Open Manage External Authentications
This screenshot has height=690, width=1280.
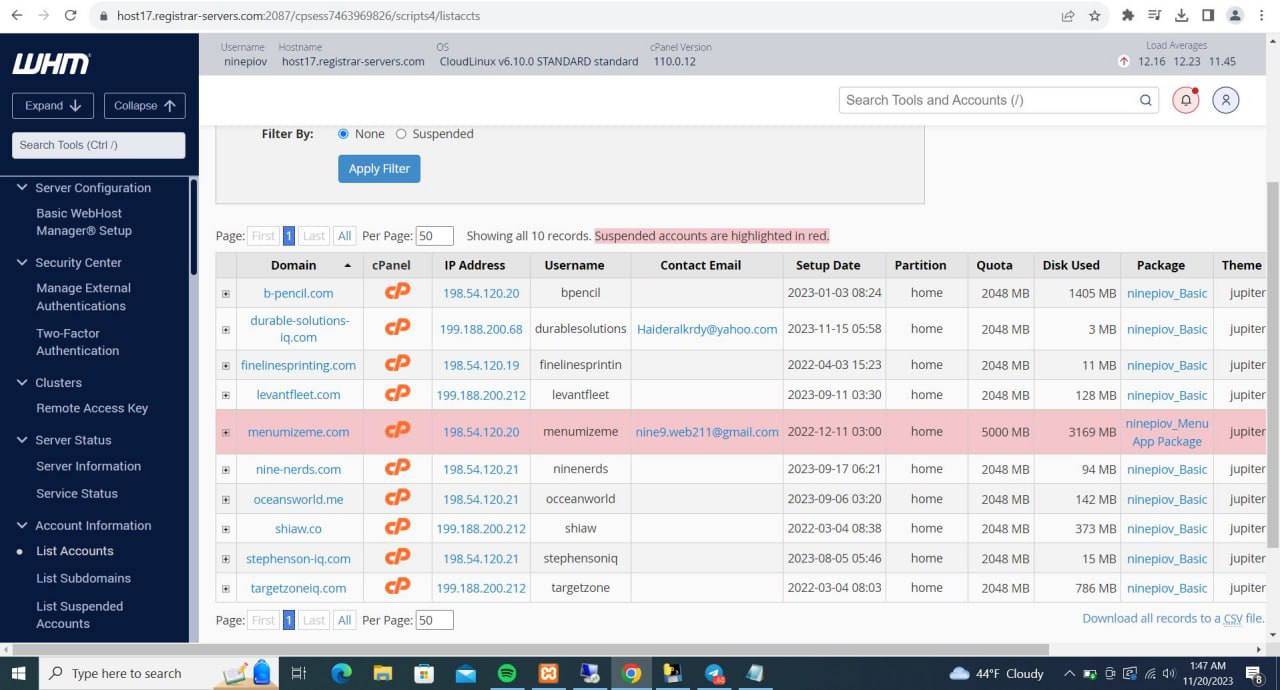(84, 297)
